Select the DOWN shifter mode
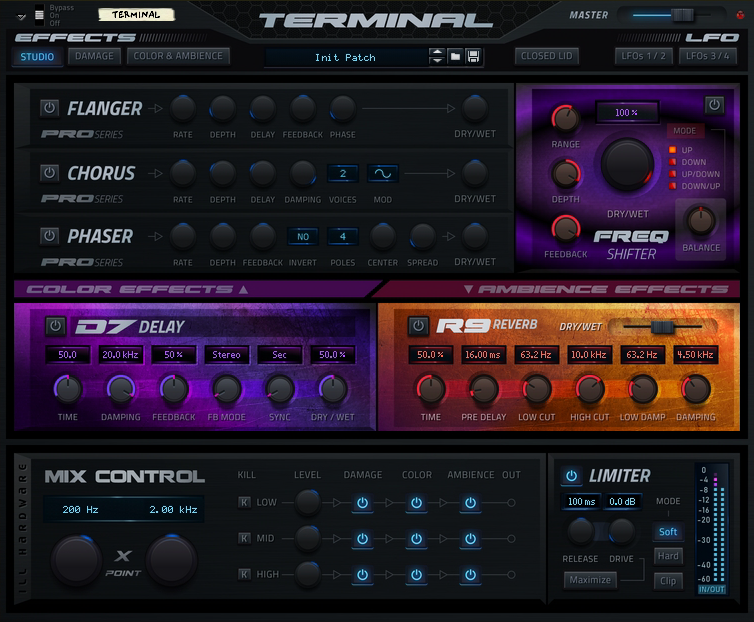 (x=688, y=162)
